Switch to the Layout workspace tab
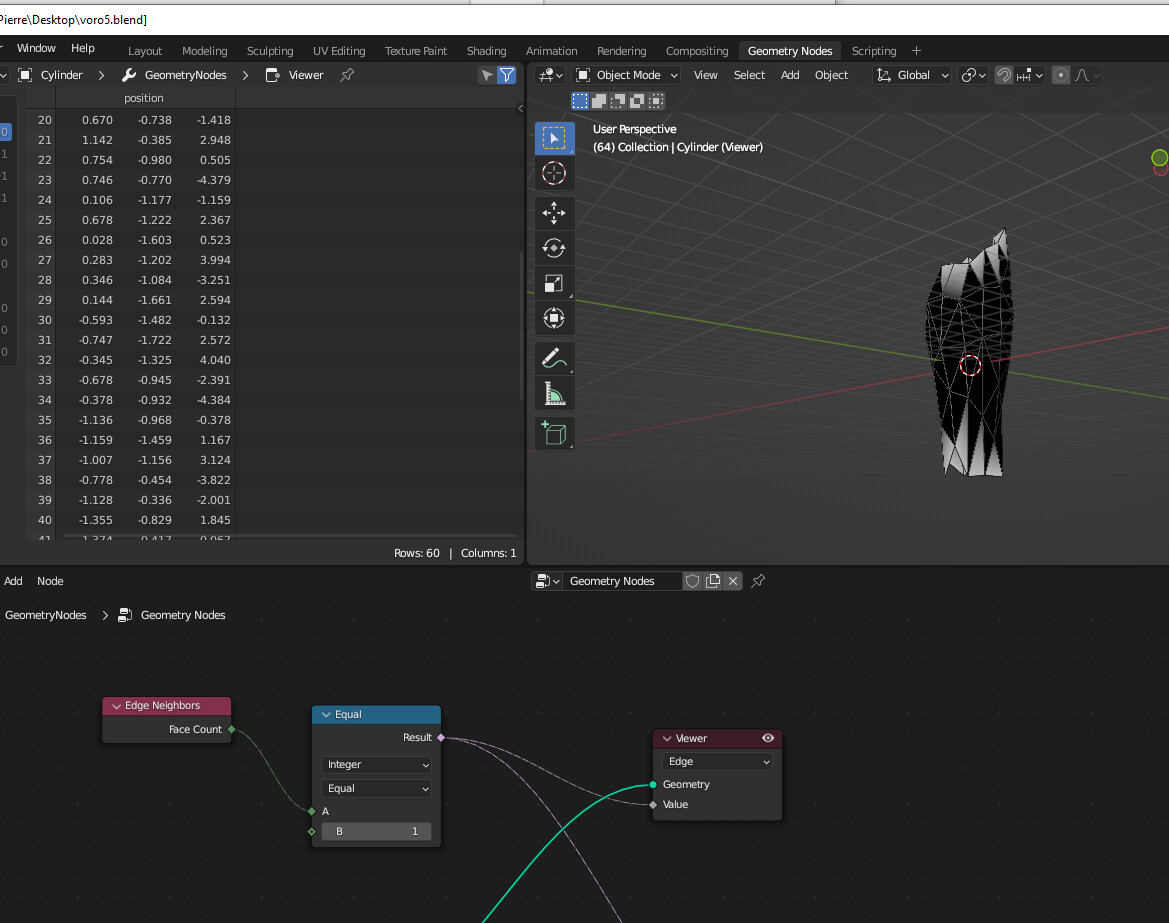The width and height of the screenshot is (1169, 923). point(145,51)
